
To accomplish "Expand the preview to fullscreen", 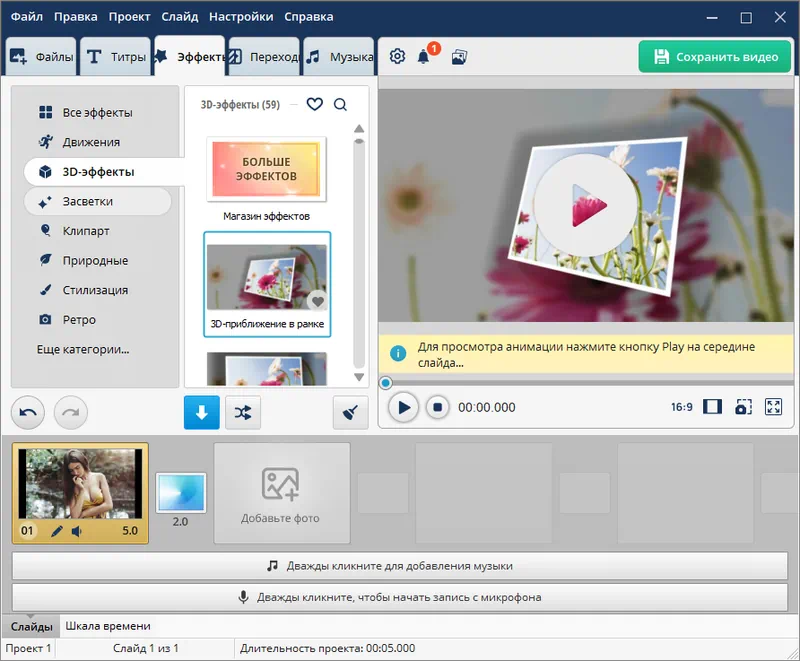I will pos(773,406).
